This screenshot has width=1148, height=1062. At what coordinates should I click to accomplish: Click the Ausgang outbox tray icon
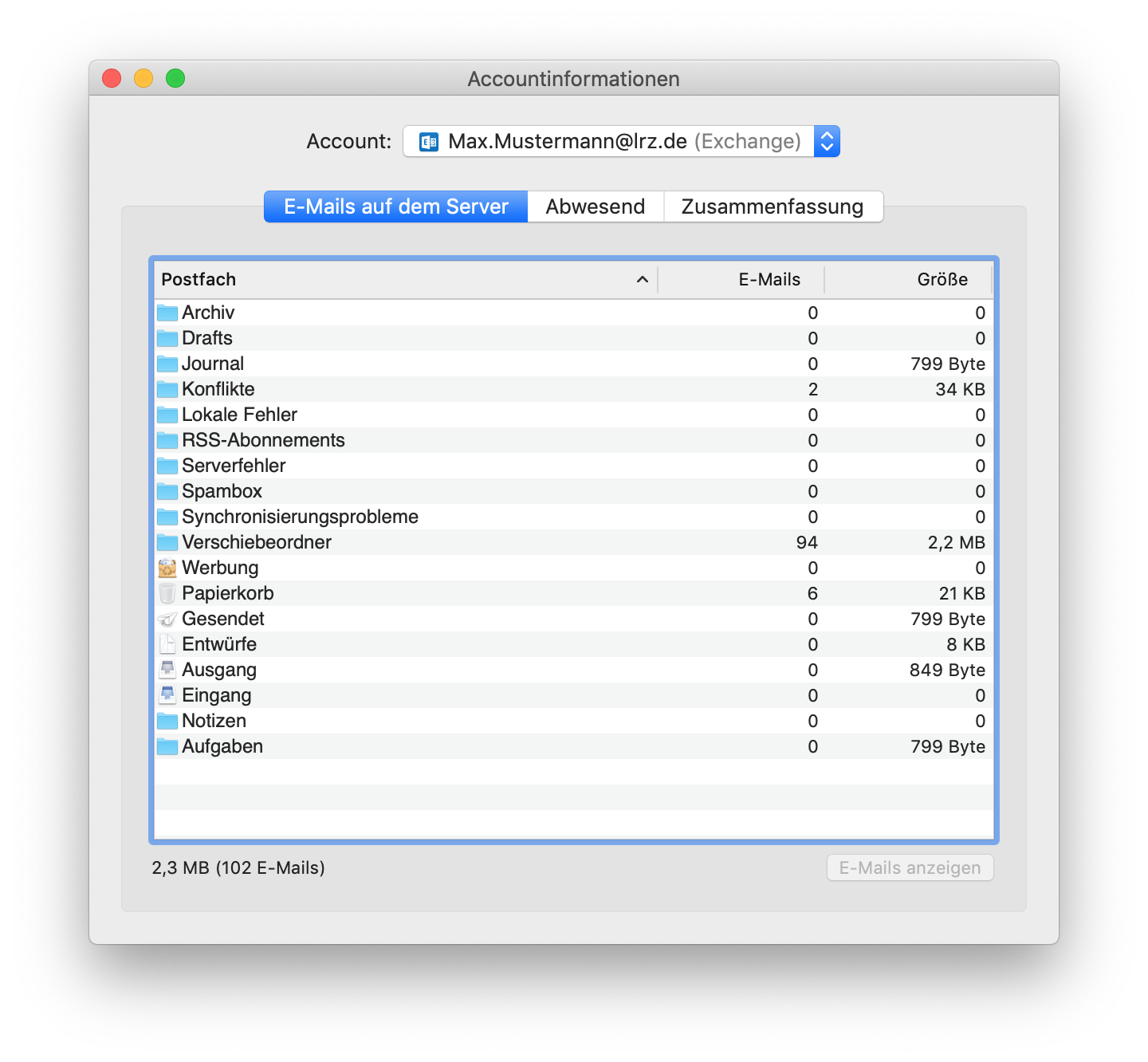pos(167,670)
